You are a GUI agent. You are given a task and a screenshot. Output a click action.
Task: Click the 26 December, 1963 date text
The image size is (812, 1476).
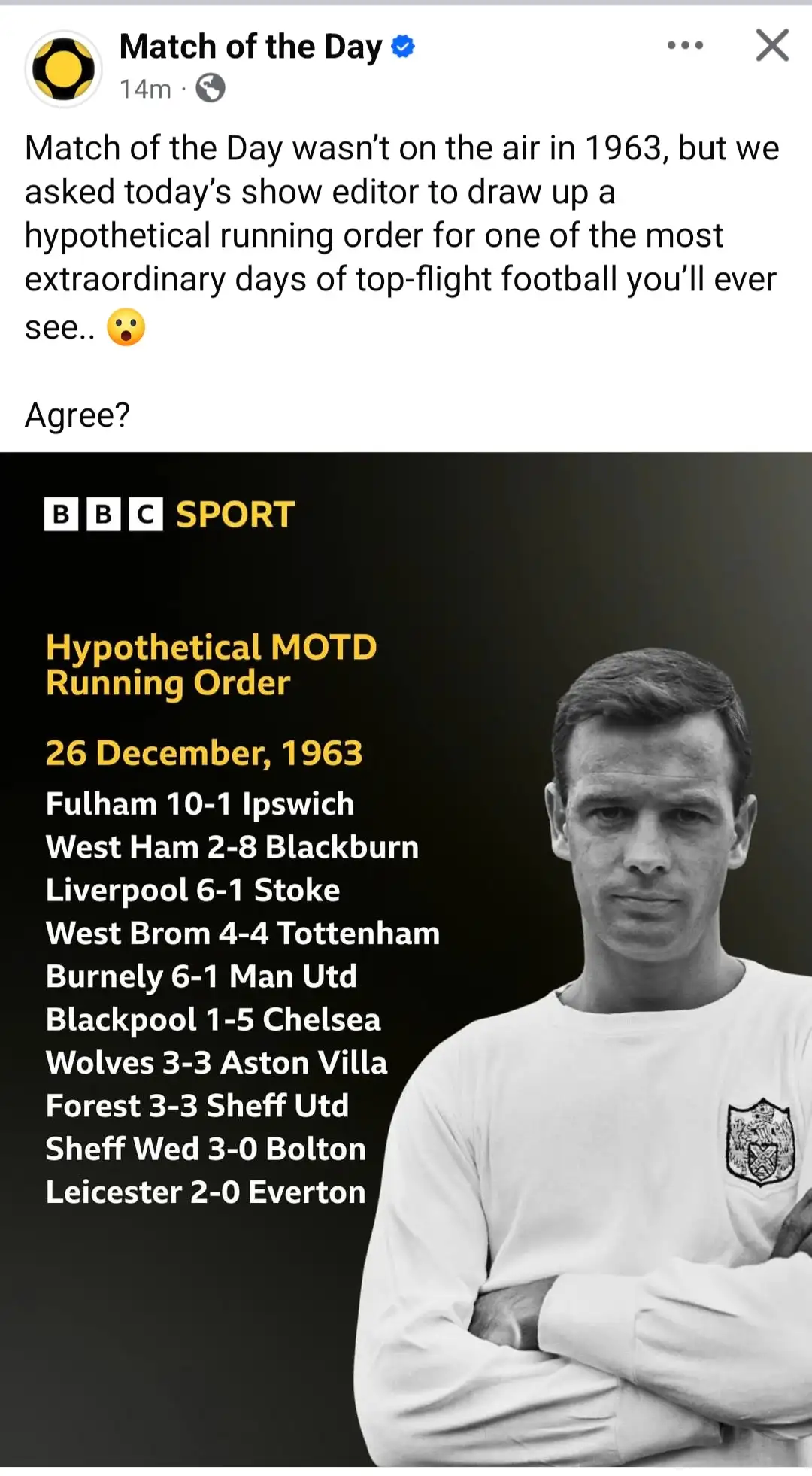[204, 753]
